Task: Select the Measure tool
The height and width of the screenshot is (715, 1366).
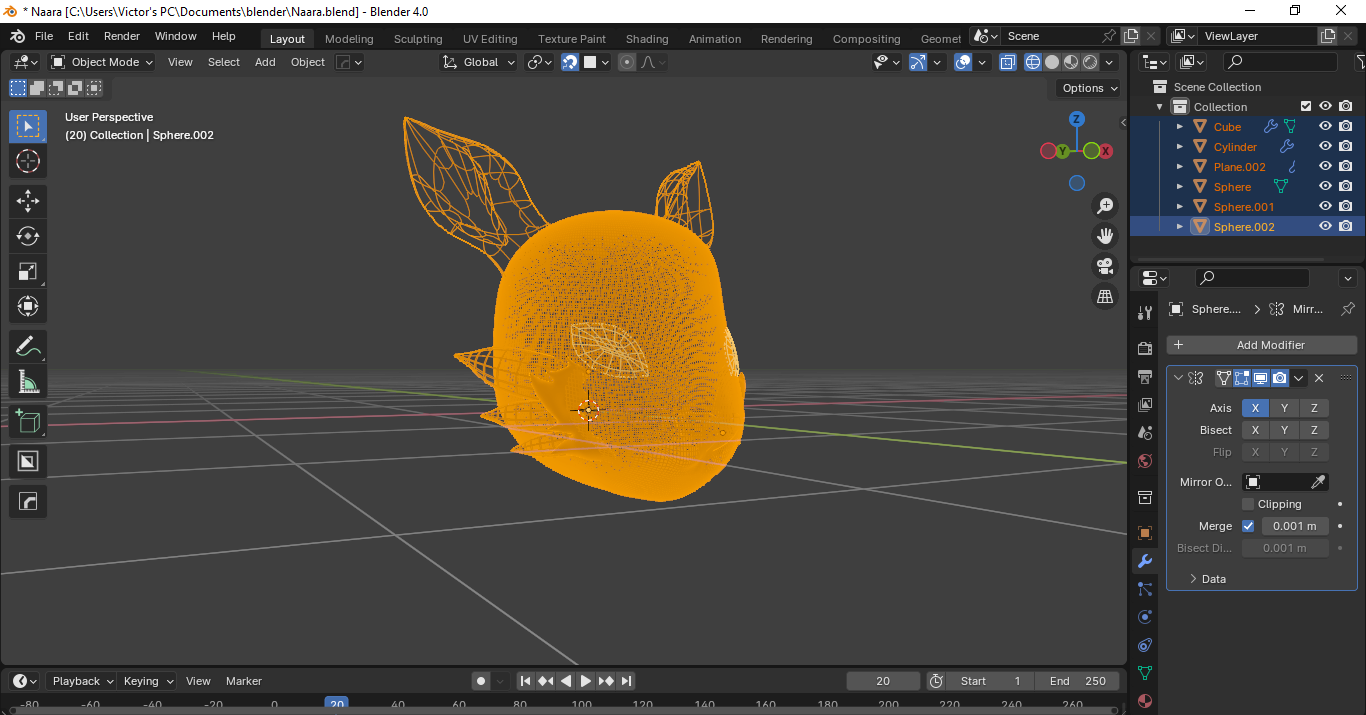Action: [28, 382]
